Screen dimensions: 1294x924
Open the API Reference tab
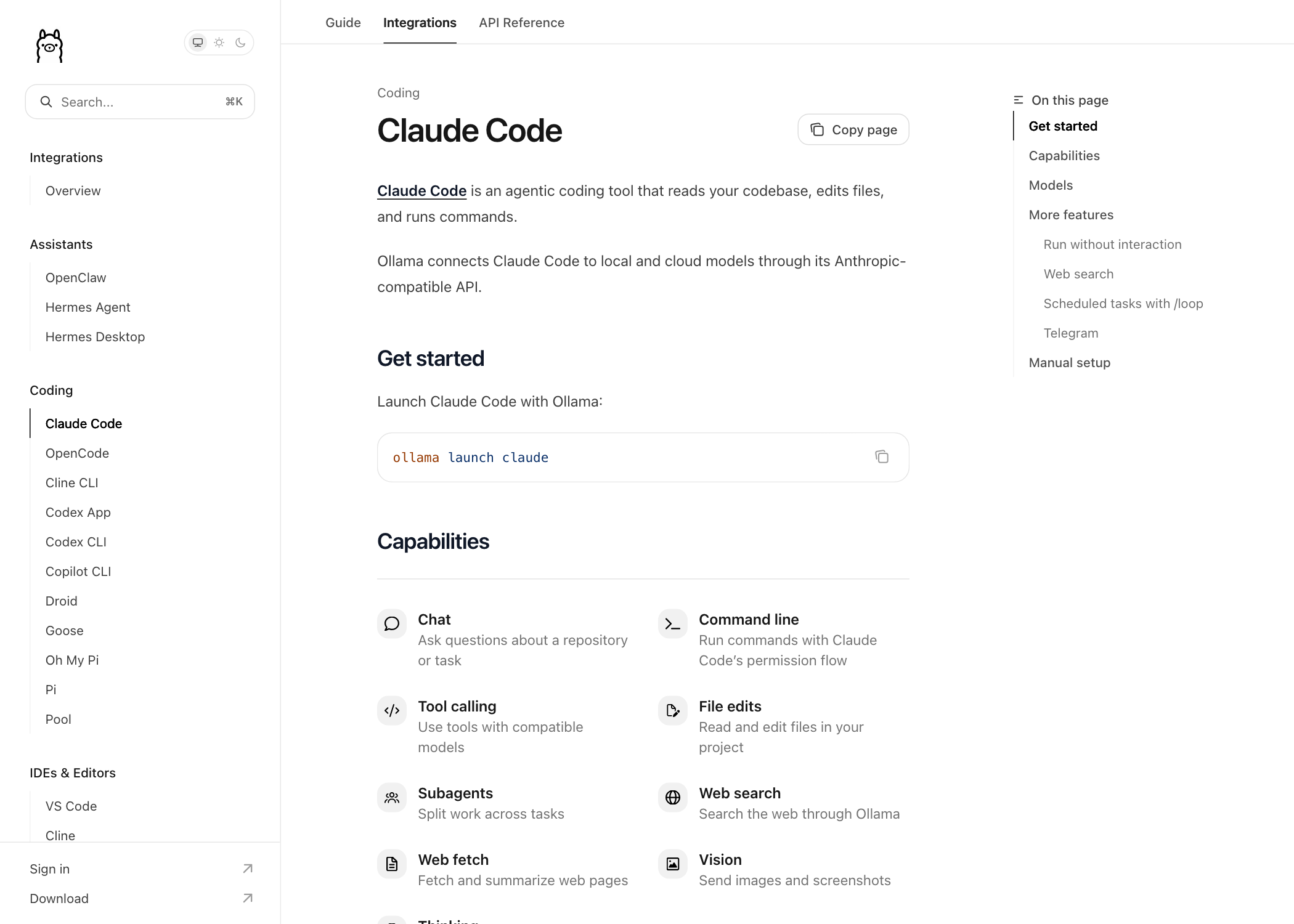point(521,23)
